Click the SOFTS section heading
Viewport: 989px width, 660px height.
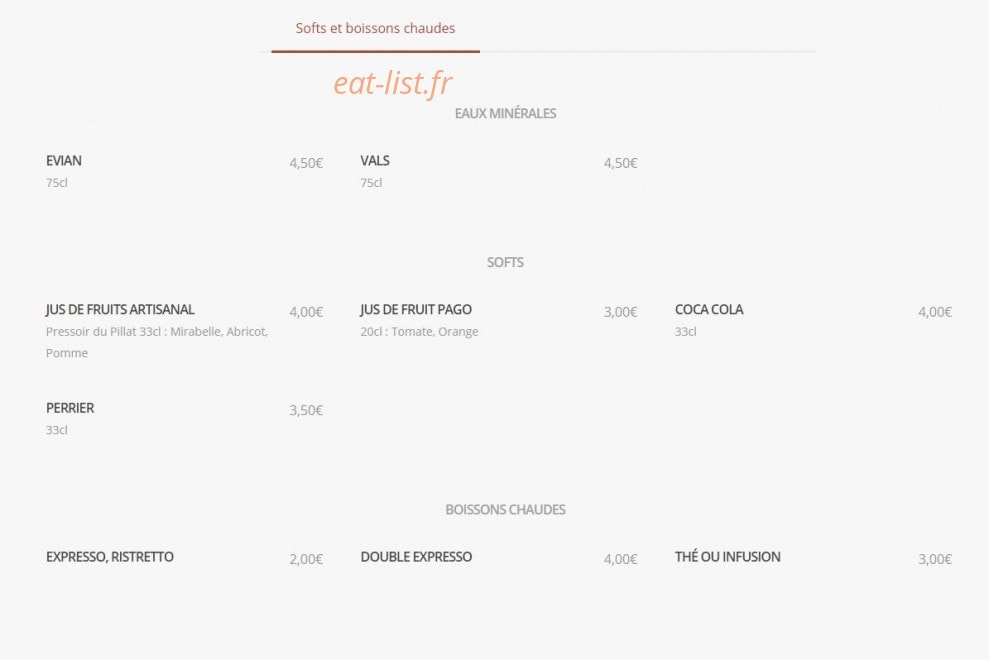click(505, 262)
